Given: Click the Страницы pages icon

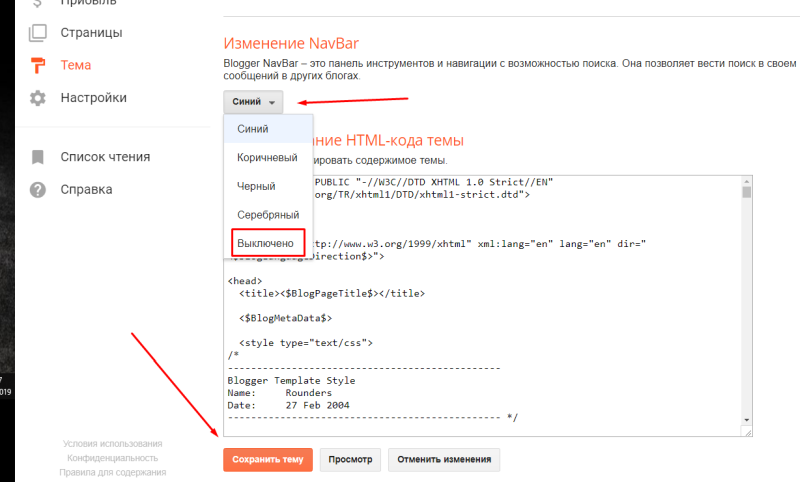Looking at the screenshot, I should tap(38, 33).
